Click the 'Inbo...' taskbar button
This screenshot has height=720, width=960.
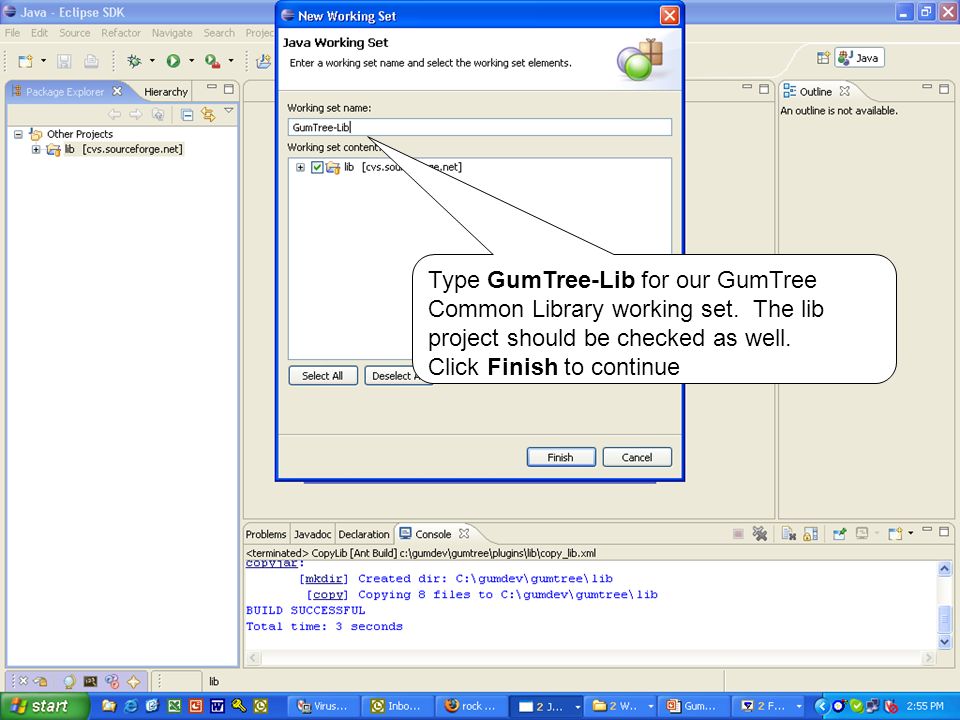[x=396, y=706]
